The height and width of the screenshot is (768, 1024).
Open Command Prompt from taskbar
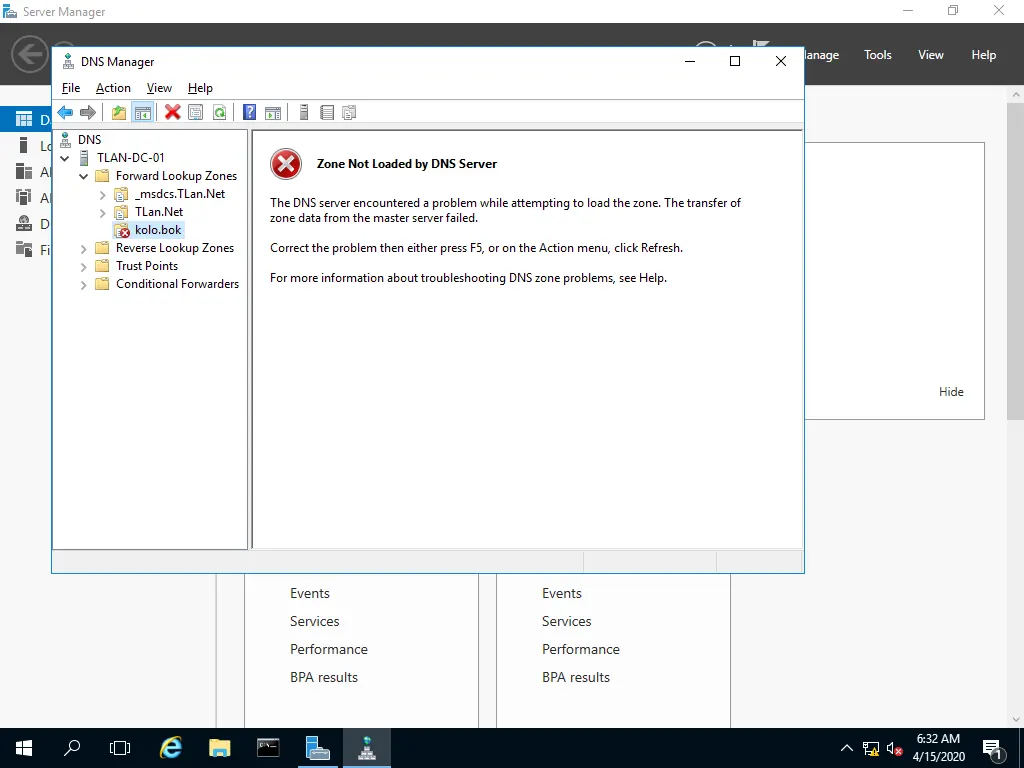click(268, 748)
